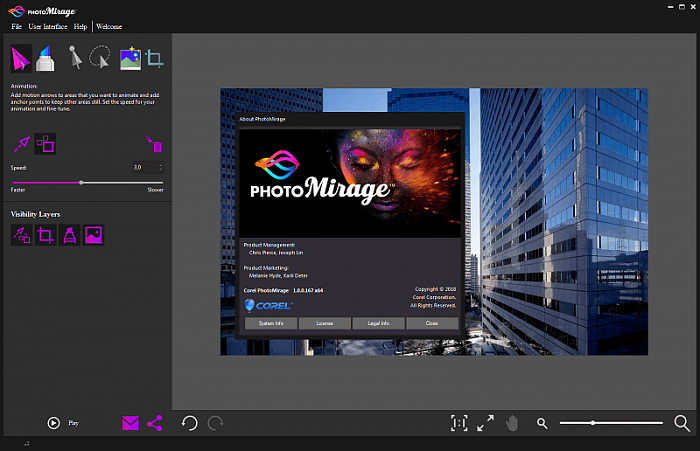
Task: Open the License button in About dialog
Action: [325, 323]
